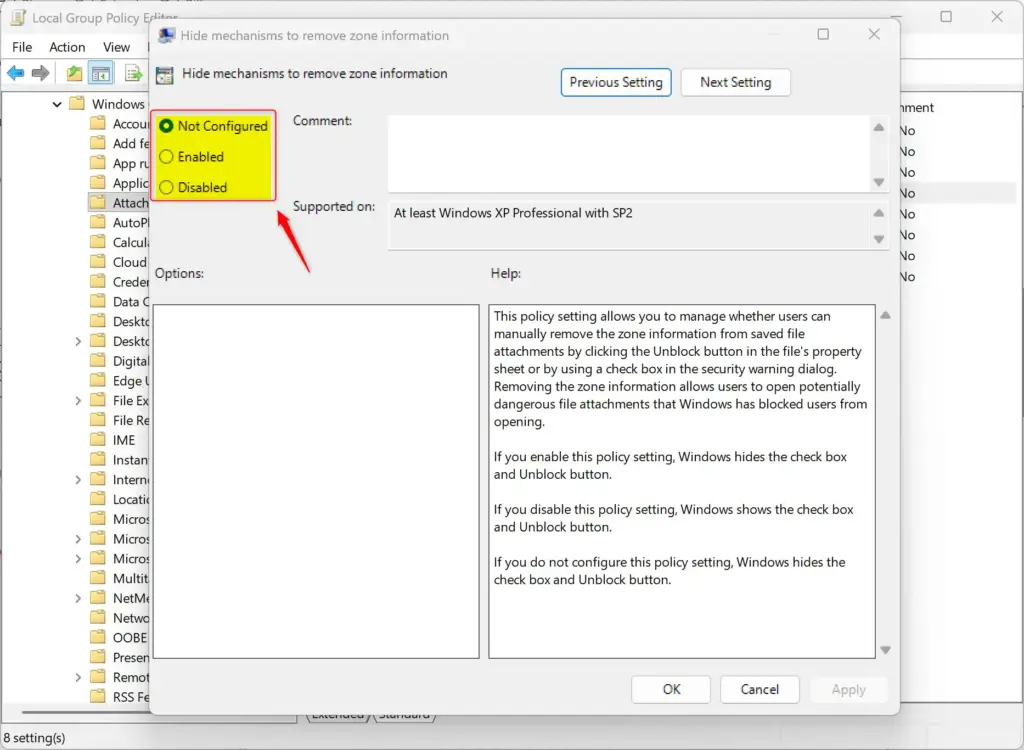Close the policy setting dialog

(x=874, y=34)
